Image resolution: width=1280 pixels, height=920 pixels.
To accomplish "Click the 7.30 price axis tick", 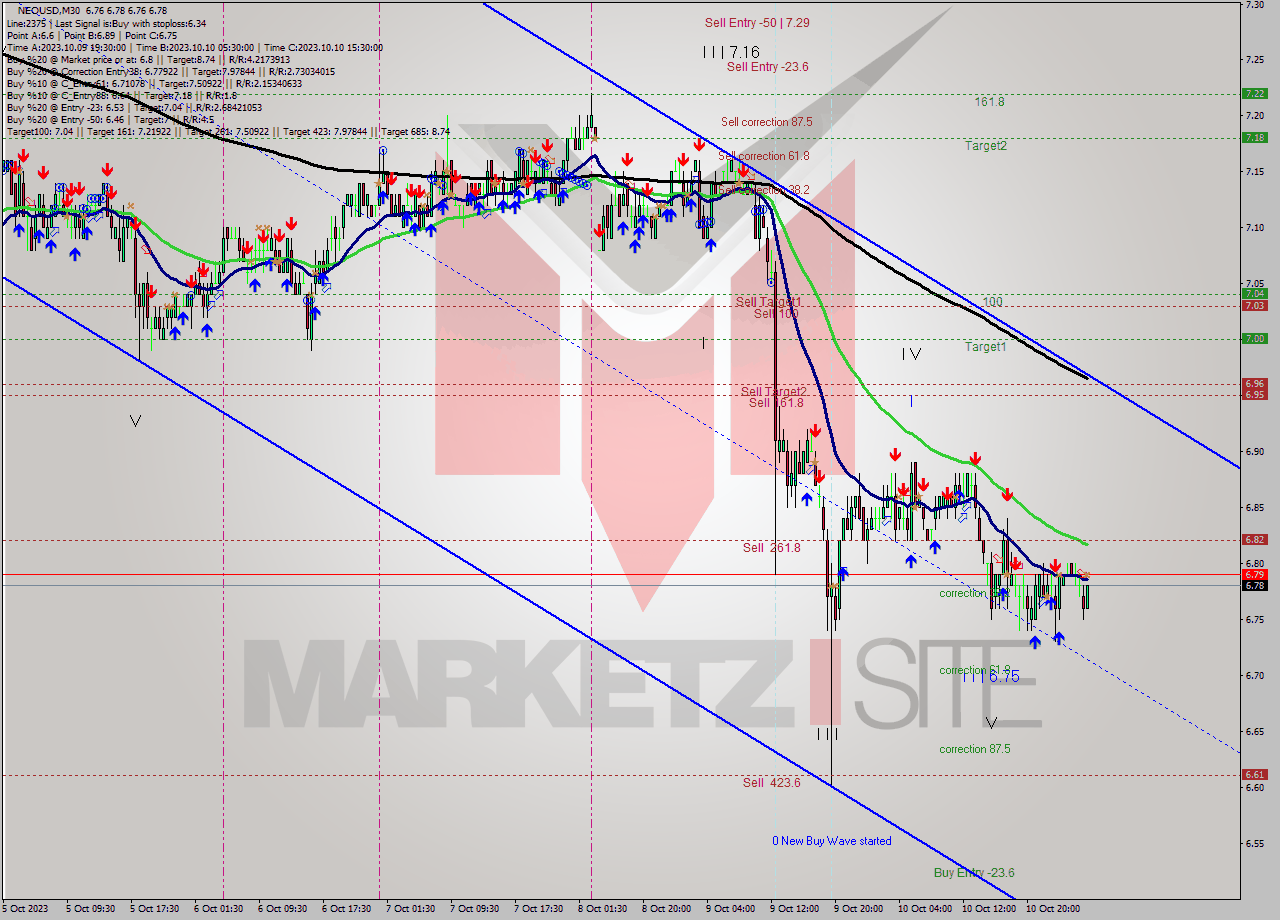I will click(1254, 5).
